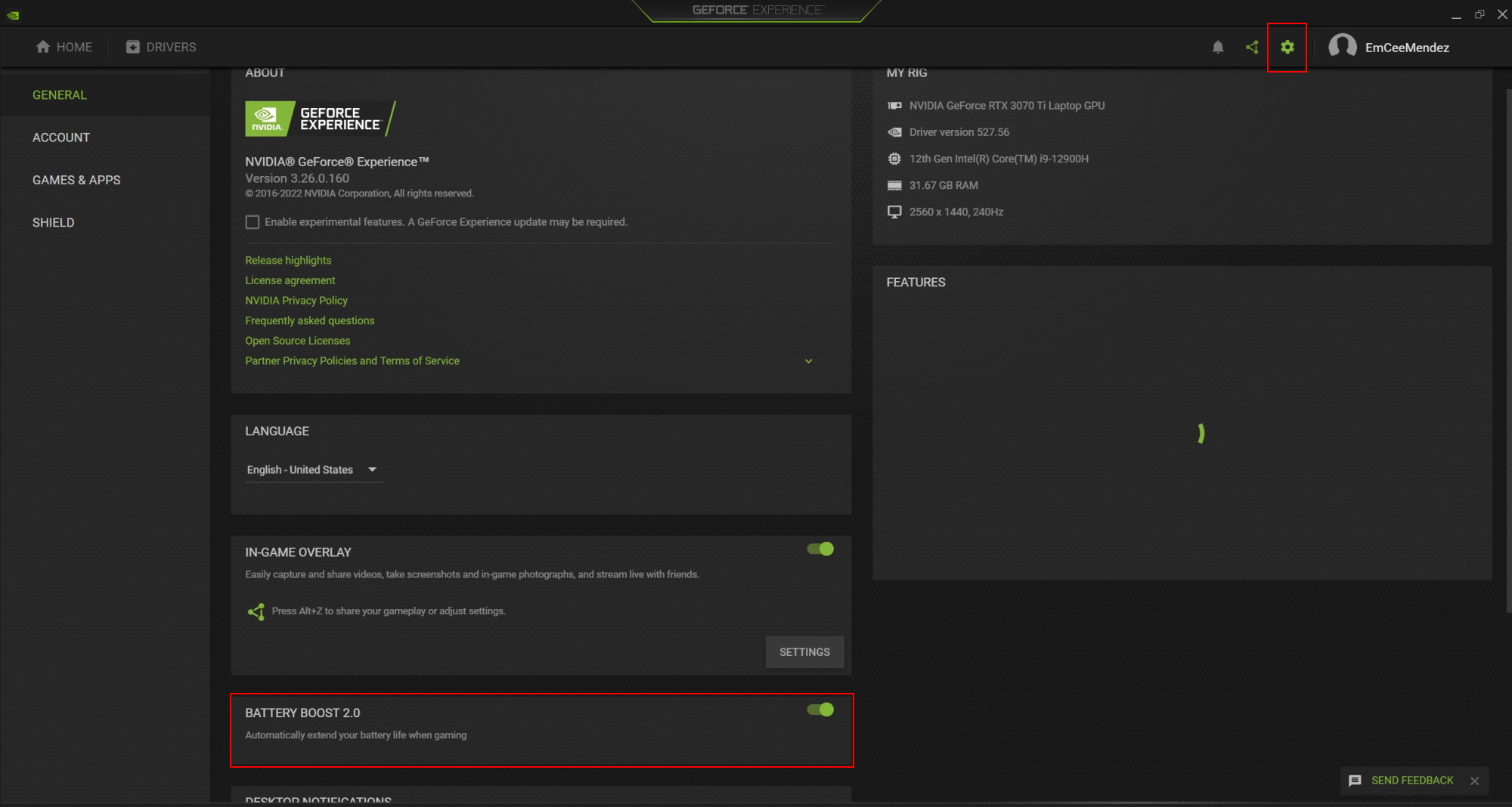Screen dimensions: 1512x807
Task: Enable experimental features checkbox
Action: click(253, 222)
